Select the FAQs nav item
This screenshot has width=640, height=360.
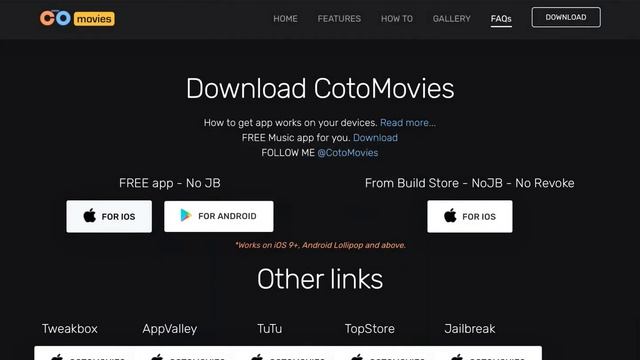click(x=501, y=19)
